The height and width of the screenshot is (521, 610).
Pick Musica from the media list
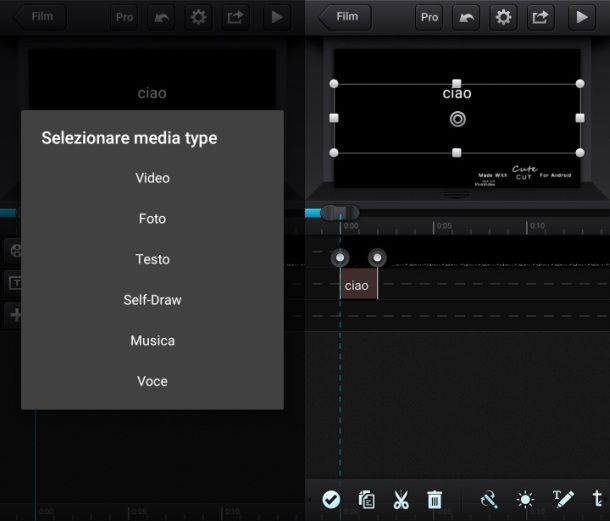tap(152, 340)
